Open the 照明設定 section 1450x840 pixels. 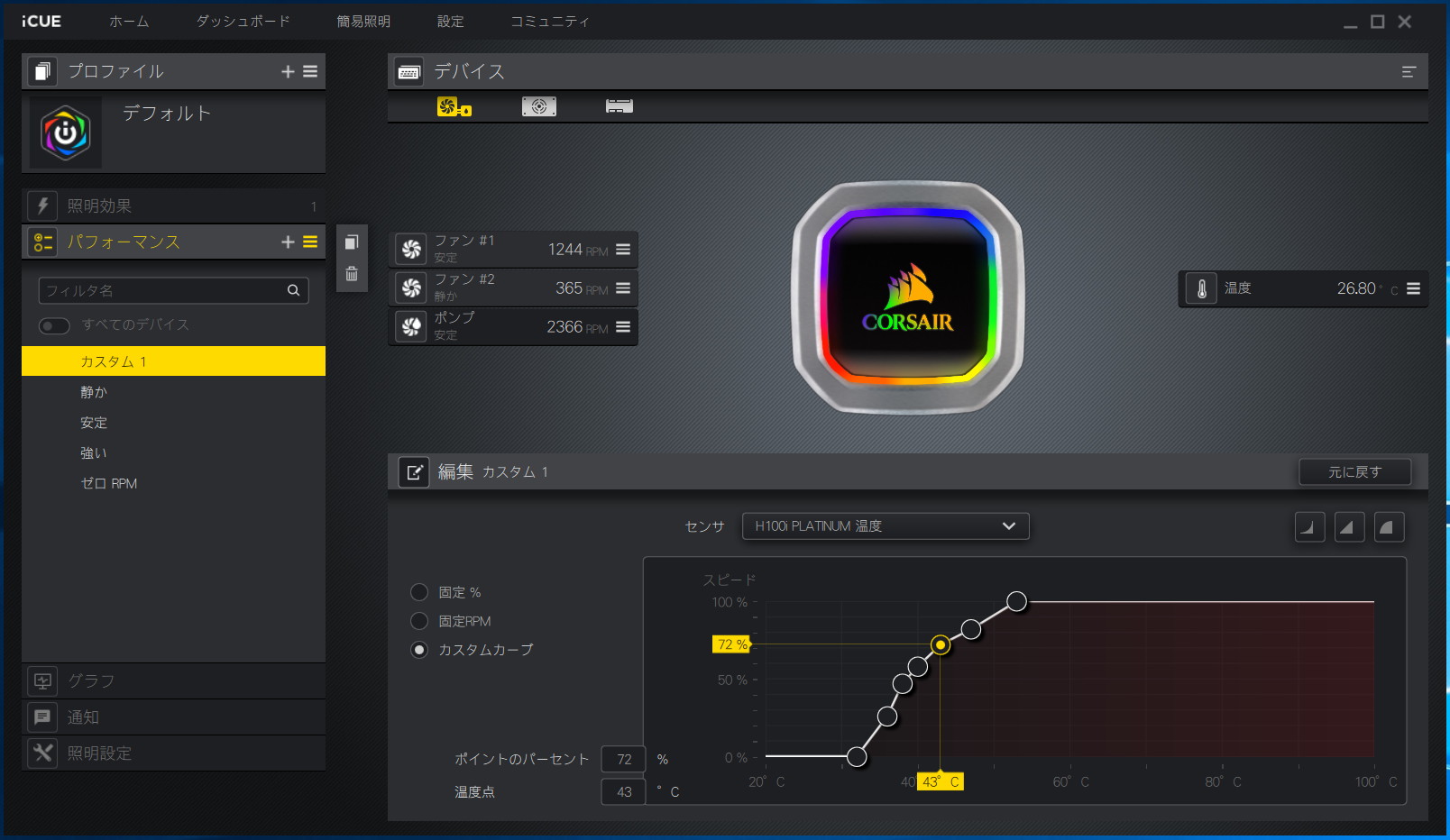click(173, 753)
